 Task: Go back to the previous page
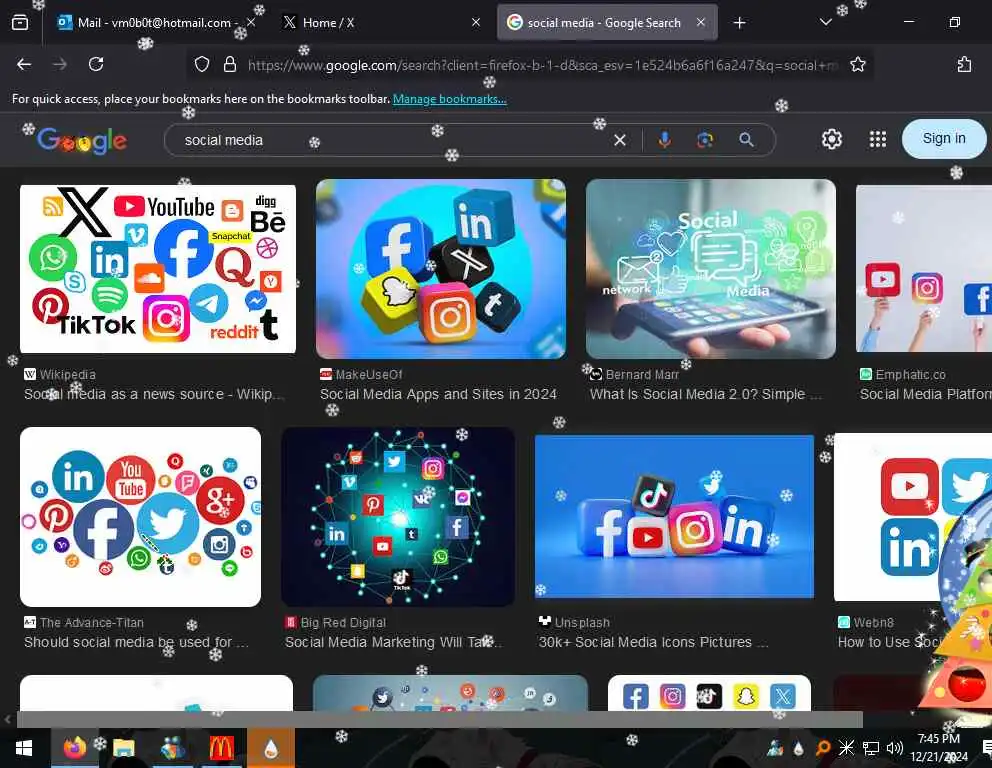24,64
